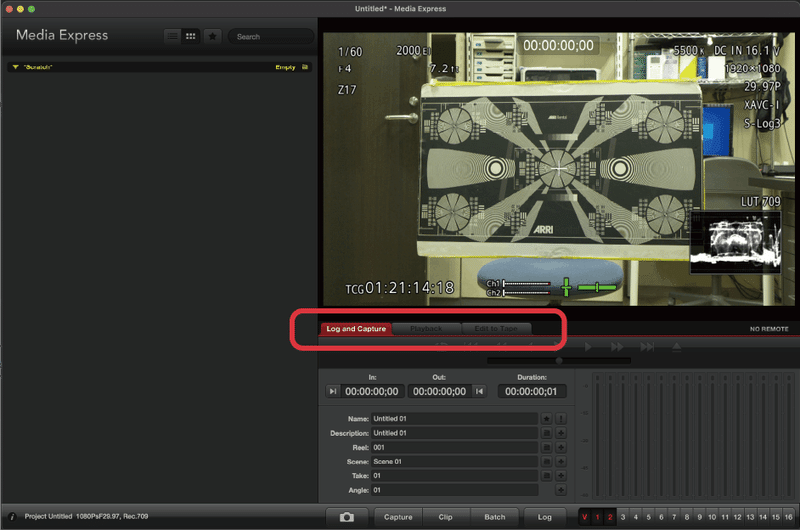Click the Description text field
Screen dimensions: 800x530
click(454, 433)
